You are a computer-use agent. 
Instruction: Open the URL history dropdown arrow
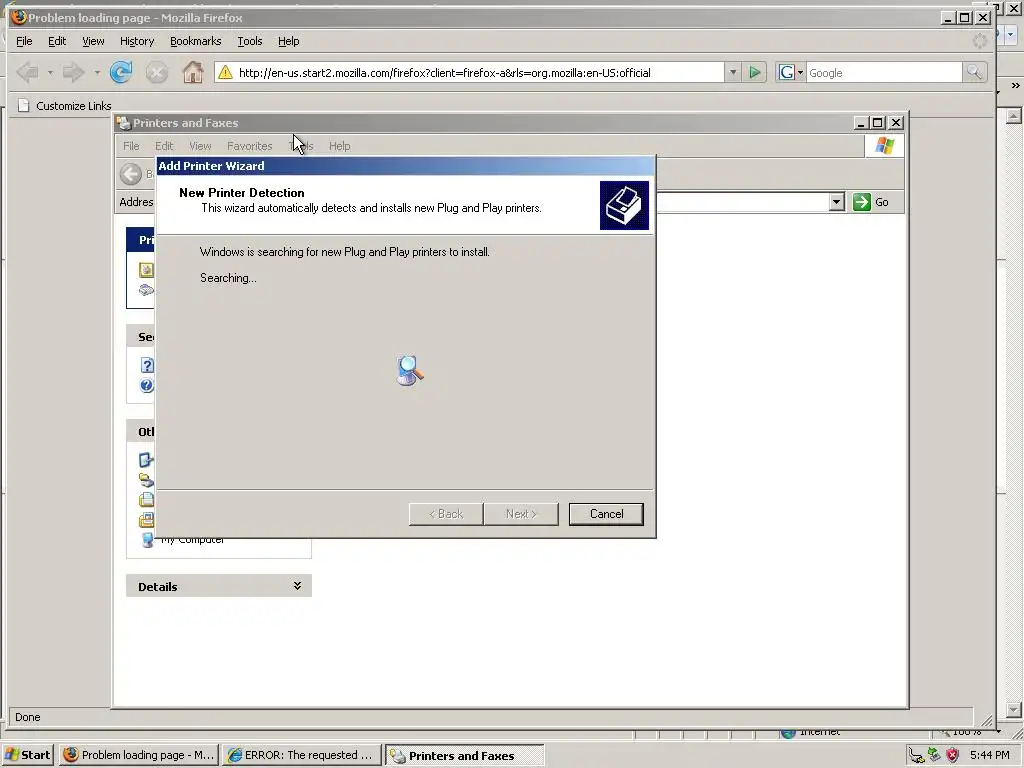733,72
